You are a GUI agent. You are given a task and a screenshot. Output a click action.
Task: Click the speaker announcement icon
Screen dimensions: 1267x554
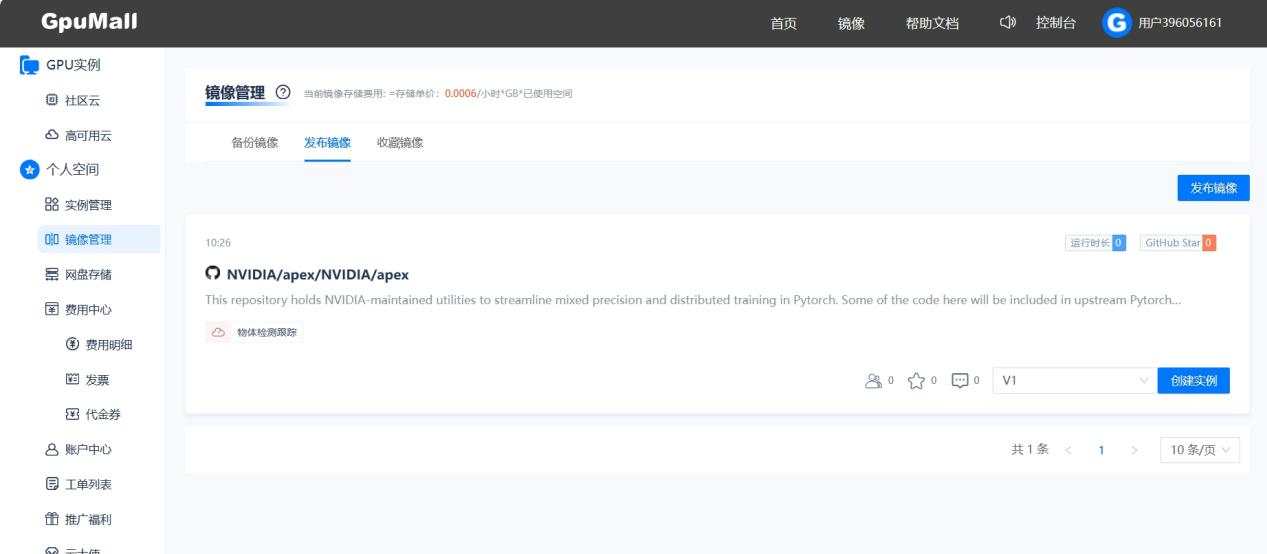[x=1007, y=23]
